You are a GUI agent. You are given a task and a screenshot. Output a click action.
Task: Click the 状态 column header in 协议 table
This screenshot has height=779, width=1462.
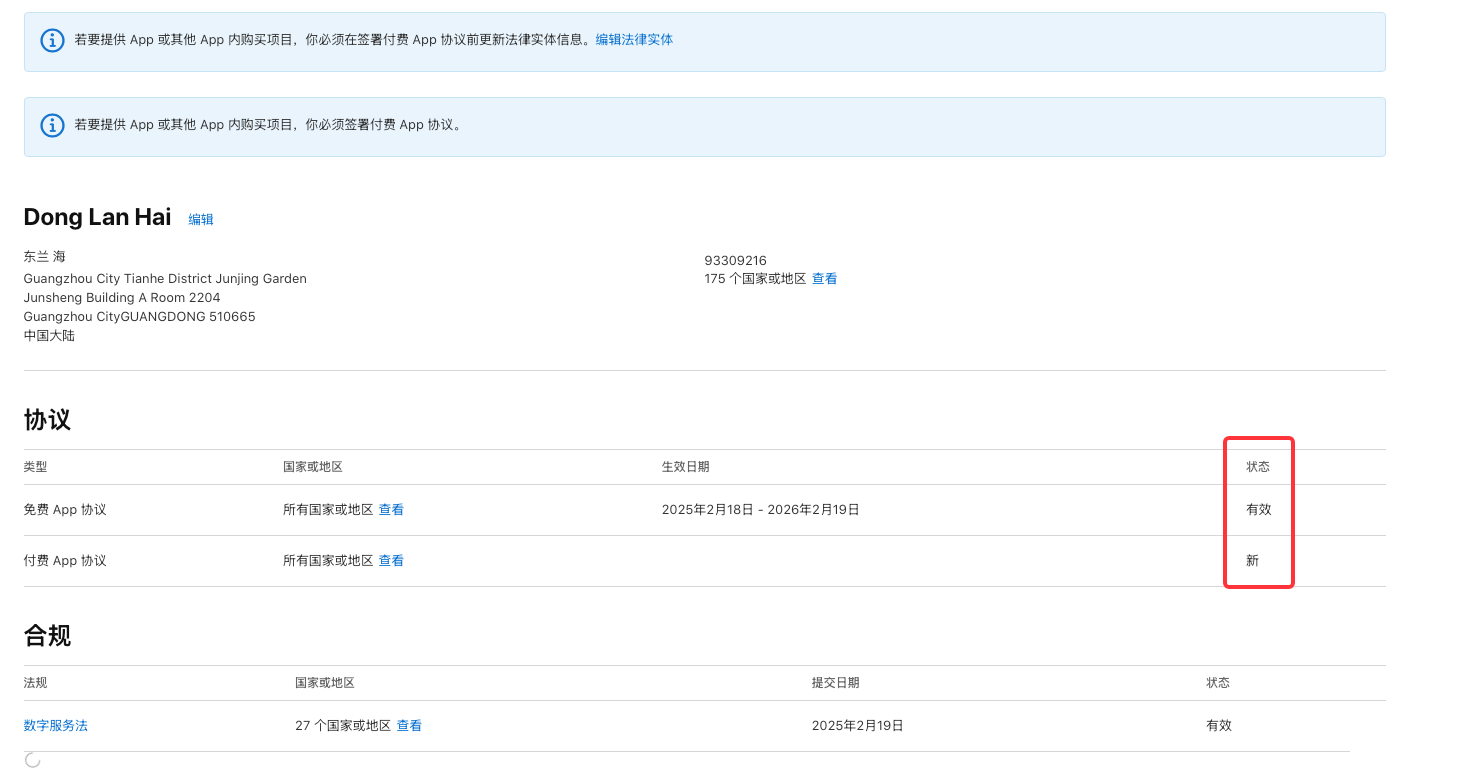pos(1257,467)
